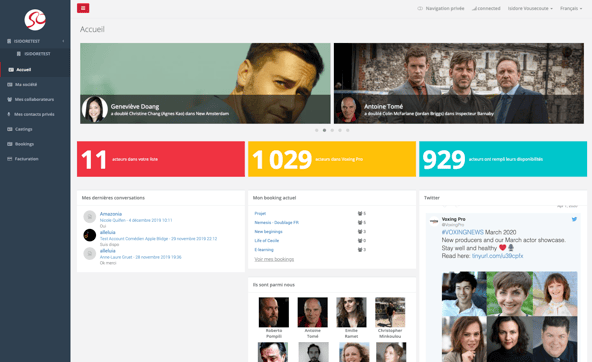Click the people icon in the New beginnings row
The image size is (592, 362).
[360, 232]
